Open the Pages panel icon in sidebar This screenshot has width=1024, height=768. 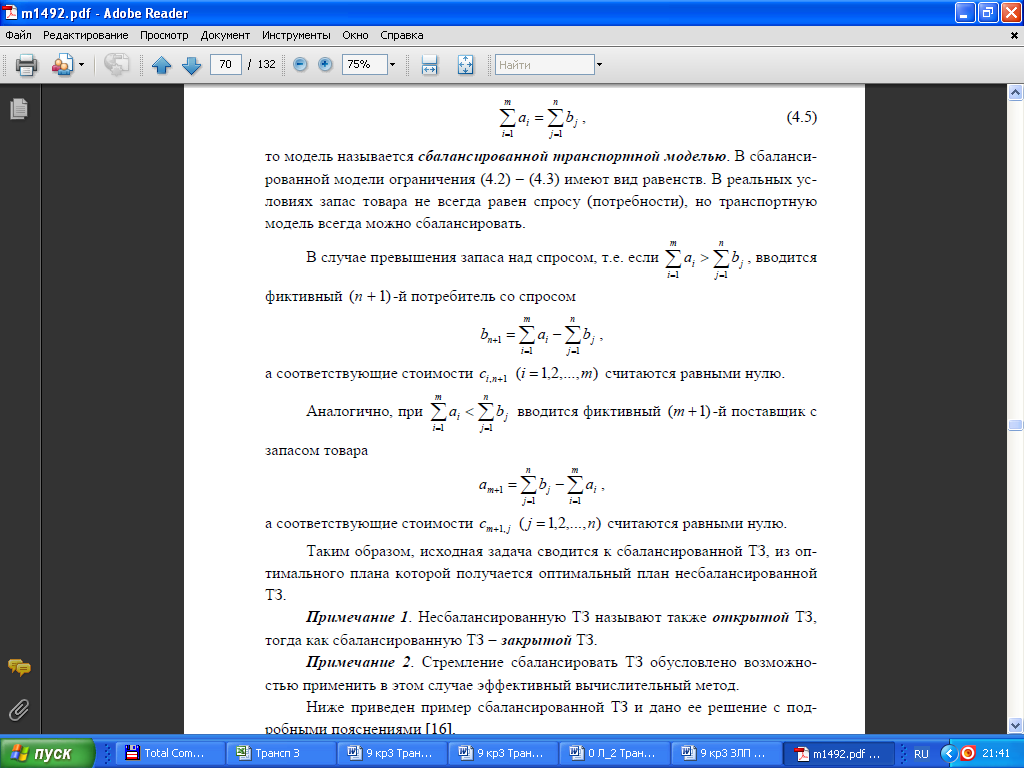pos(19,108)
